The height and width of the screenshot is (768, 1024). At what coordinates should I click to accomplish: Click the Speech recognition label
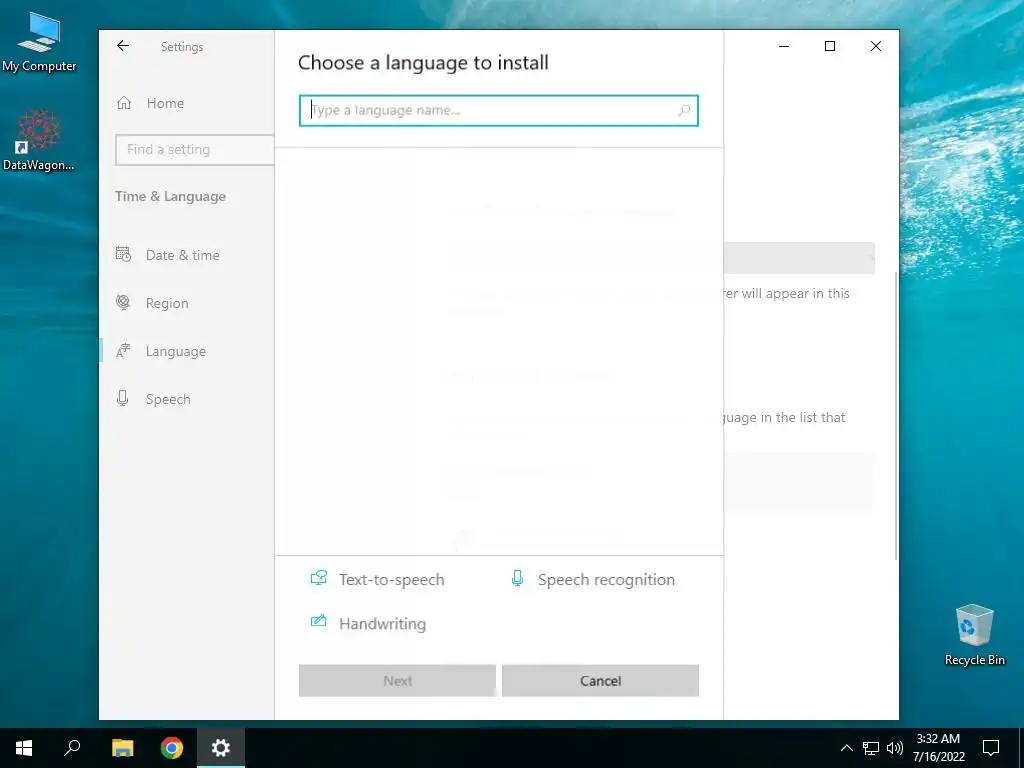click(606, 580)
